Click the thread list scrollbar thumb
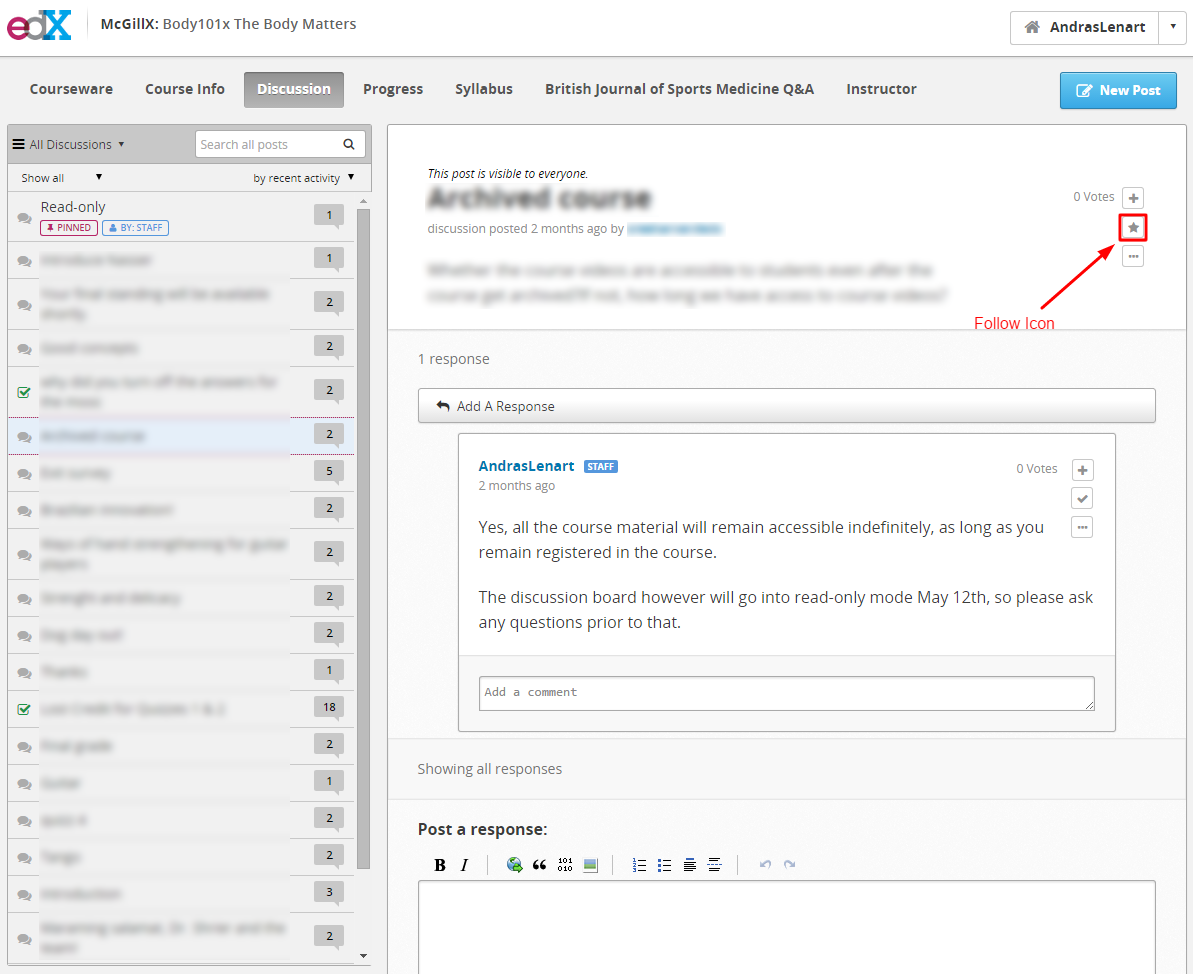Image resolution: width=1193 pixels, height=974 pixels. tap(363, 539)
